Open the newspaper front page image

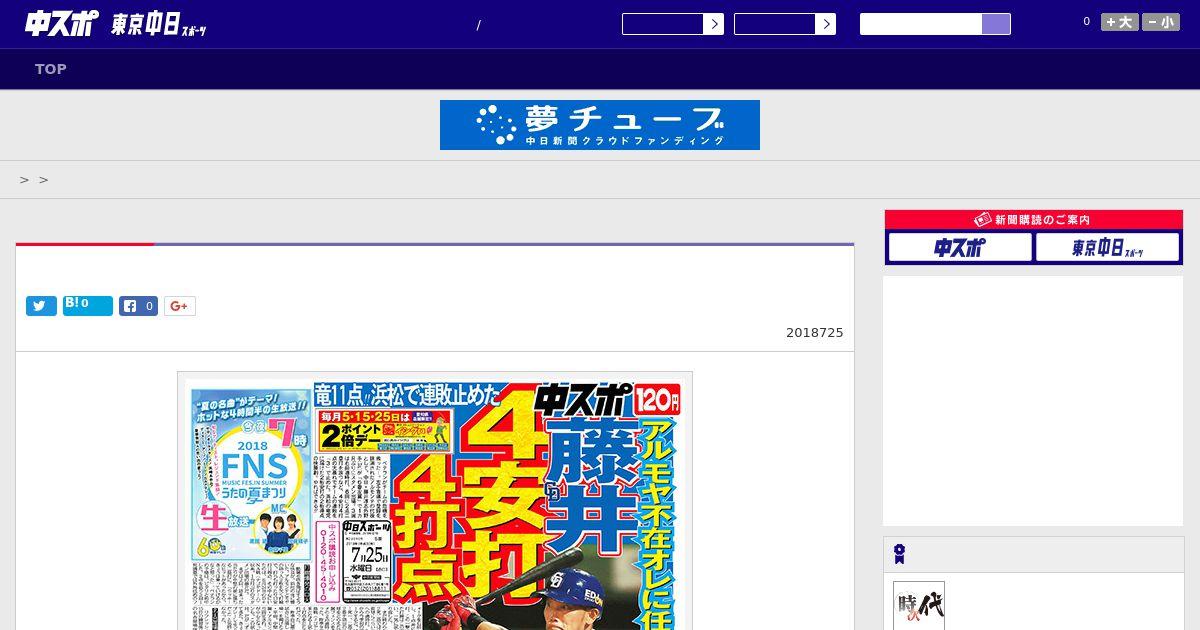(x=435, y=501)
